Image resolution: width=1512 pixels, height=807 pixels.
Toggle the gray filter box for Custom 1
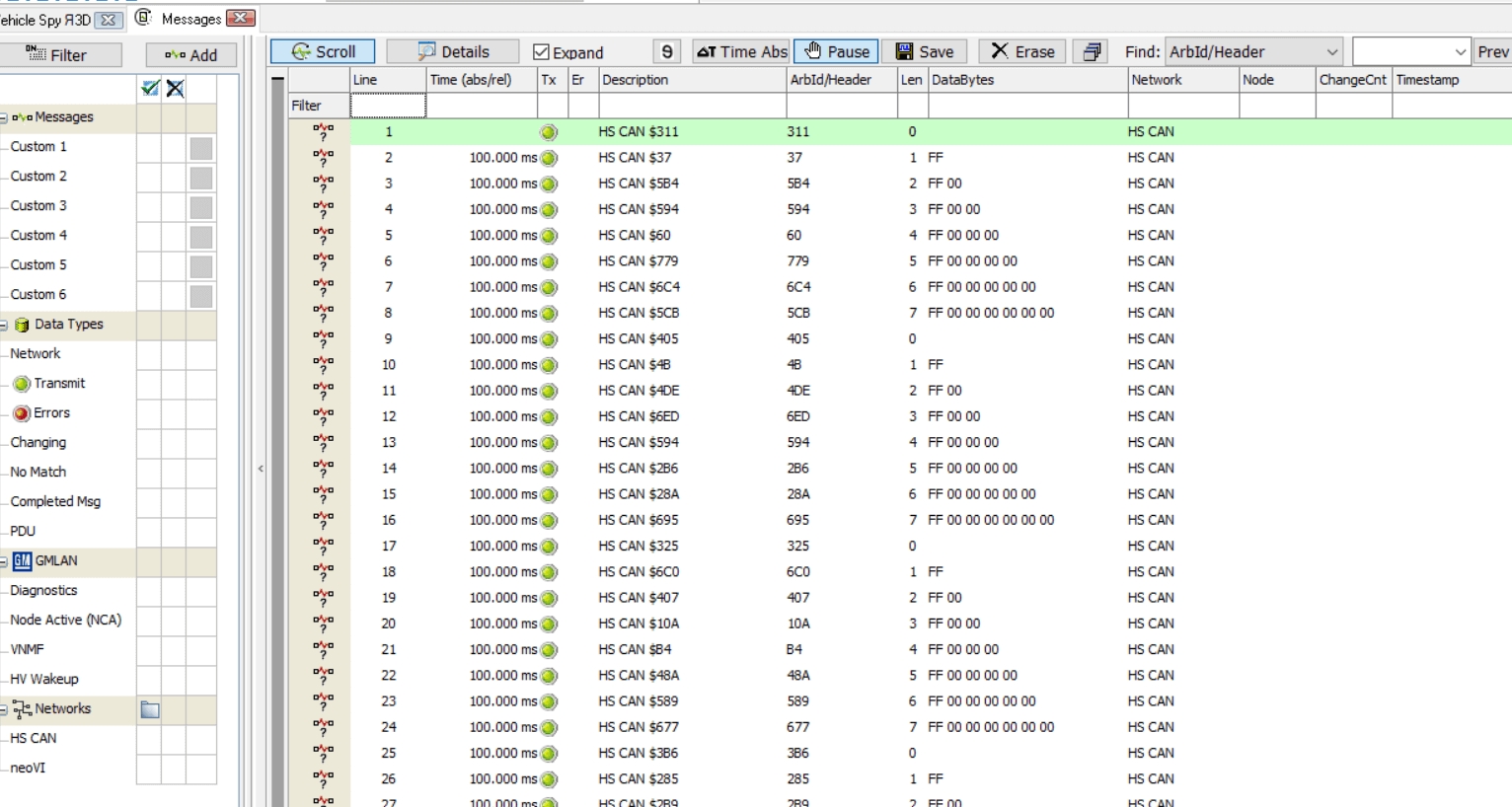pos(201,148)
